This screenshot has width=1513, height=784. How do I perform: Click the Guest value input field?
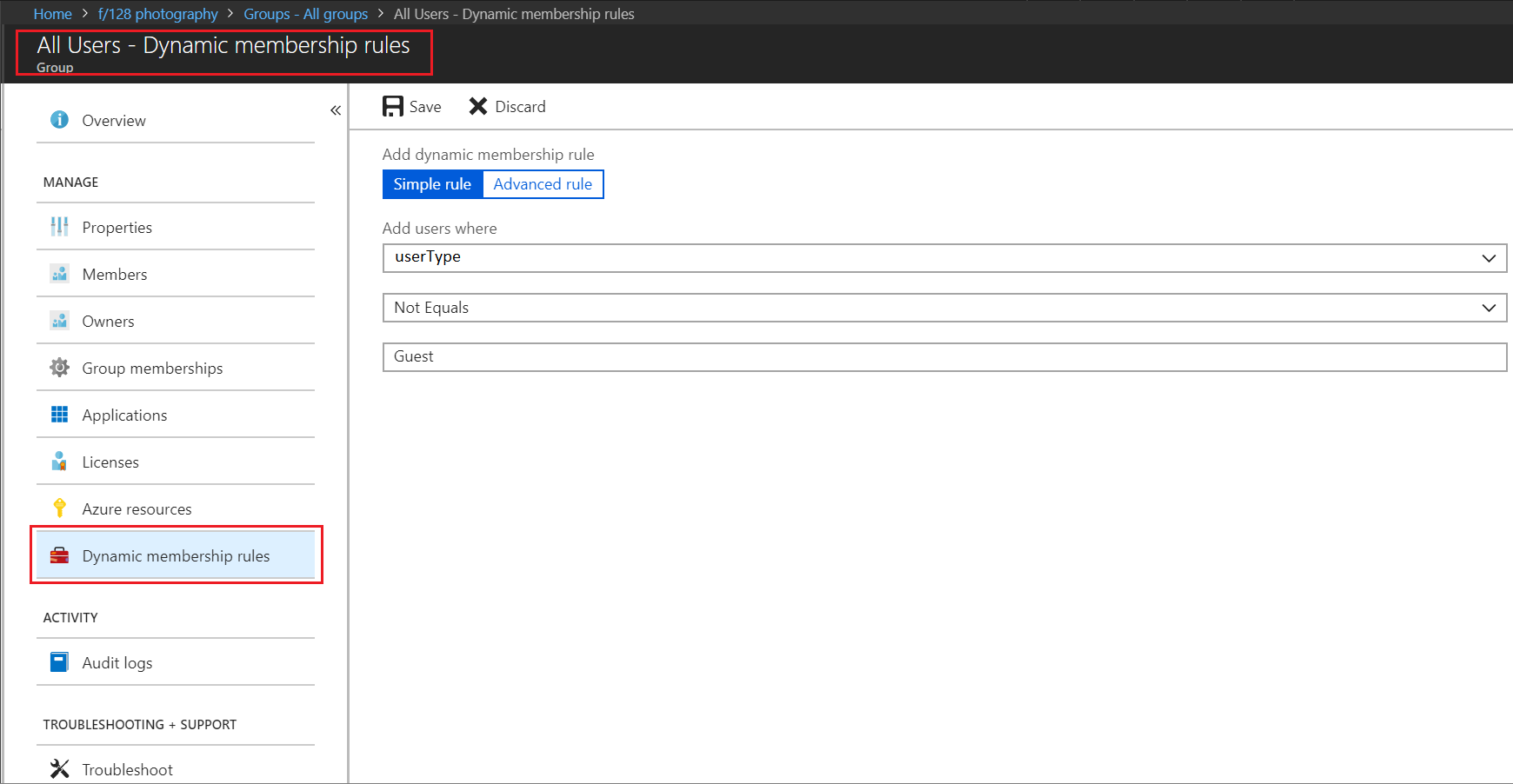coord(945,356)
